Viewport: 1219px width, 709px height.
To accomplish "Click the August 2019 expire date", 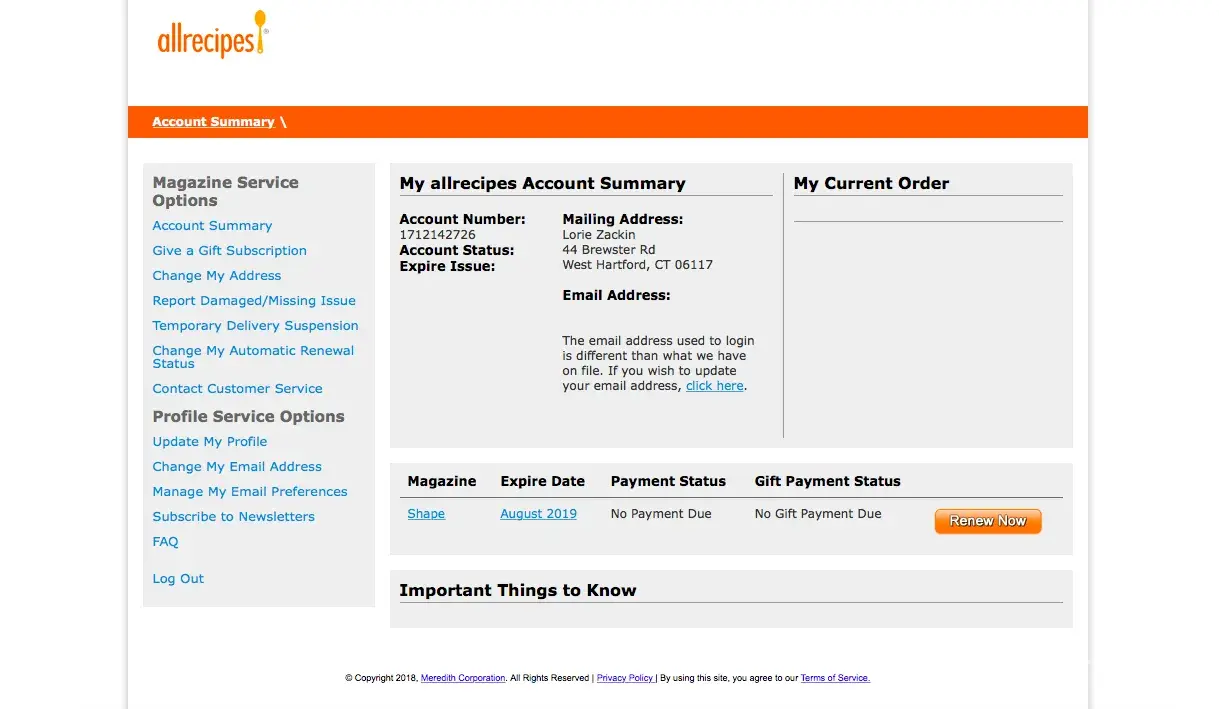I will pyautogui.click(x=538, y=514).
